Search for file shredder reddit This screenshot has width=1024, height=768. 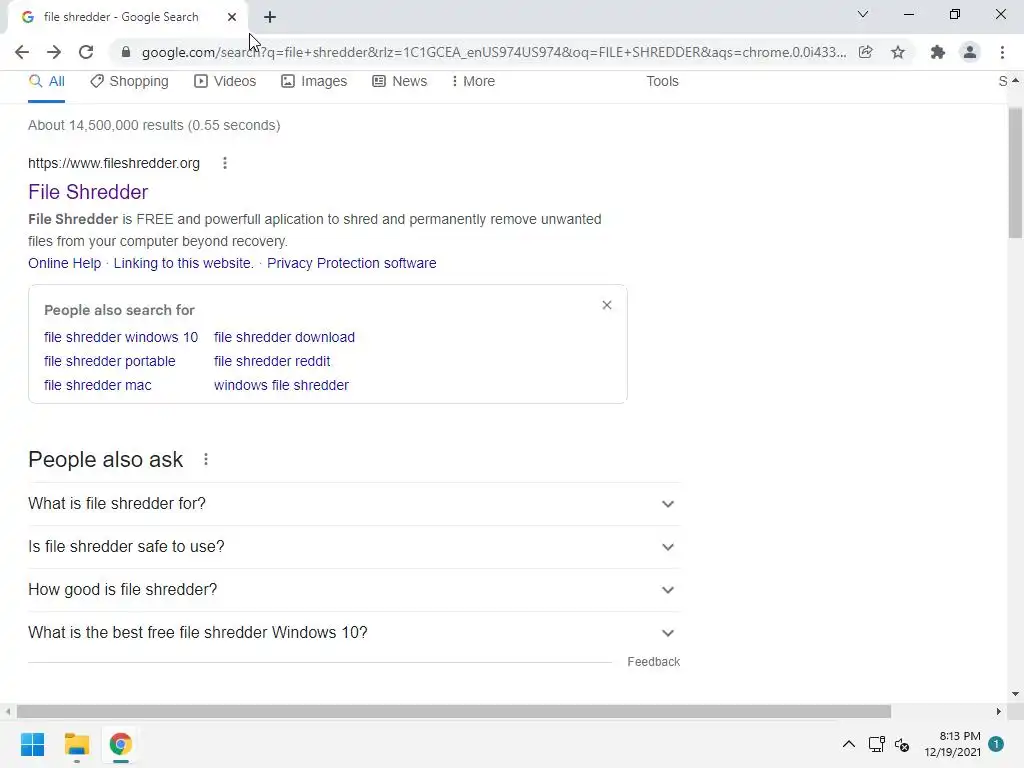[272, 361]
